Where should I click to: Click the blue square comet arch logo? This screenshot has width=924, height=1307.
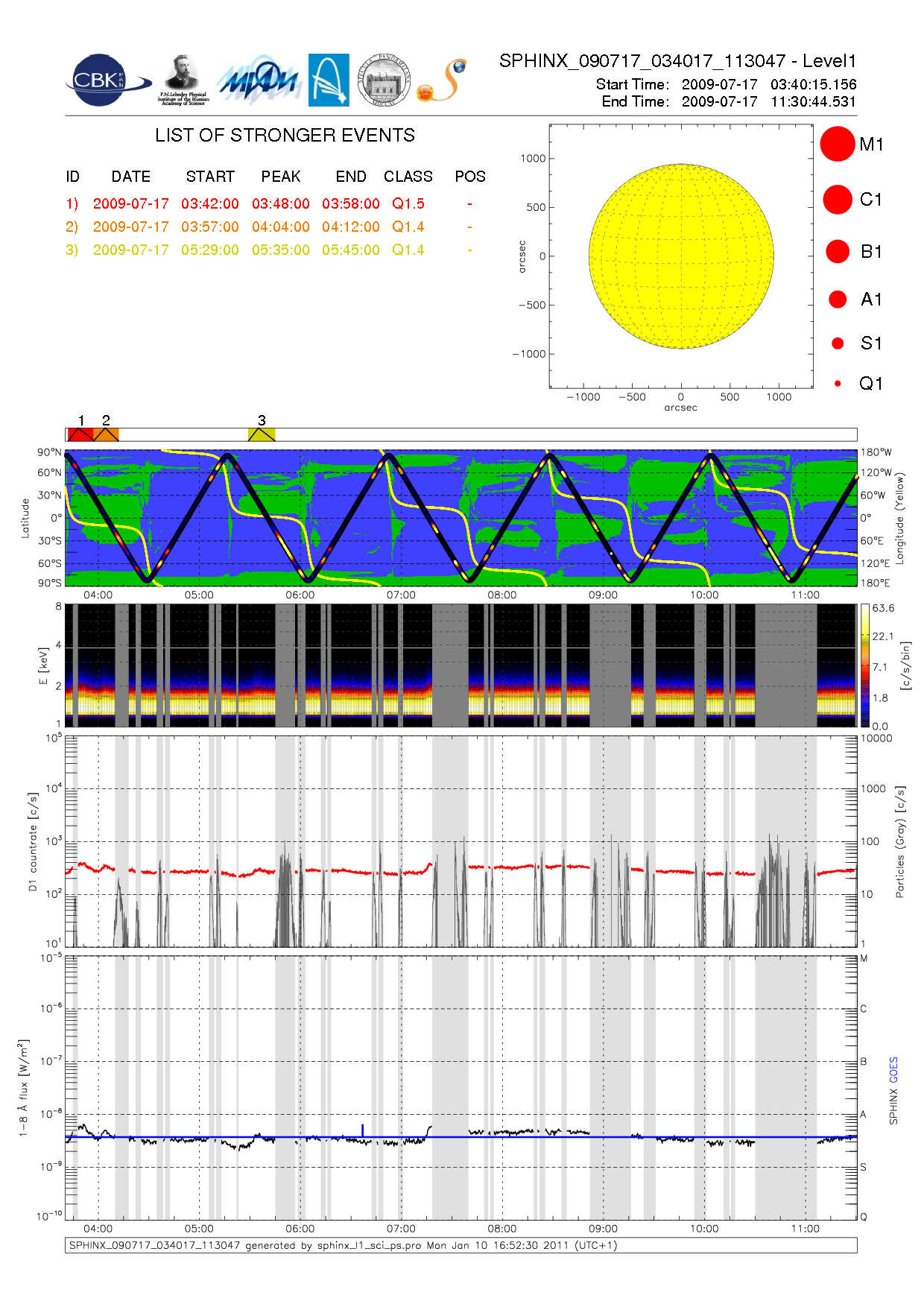tap(329, 80)
